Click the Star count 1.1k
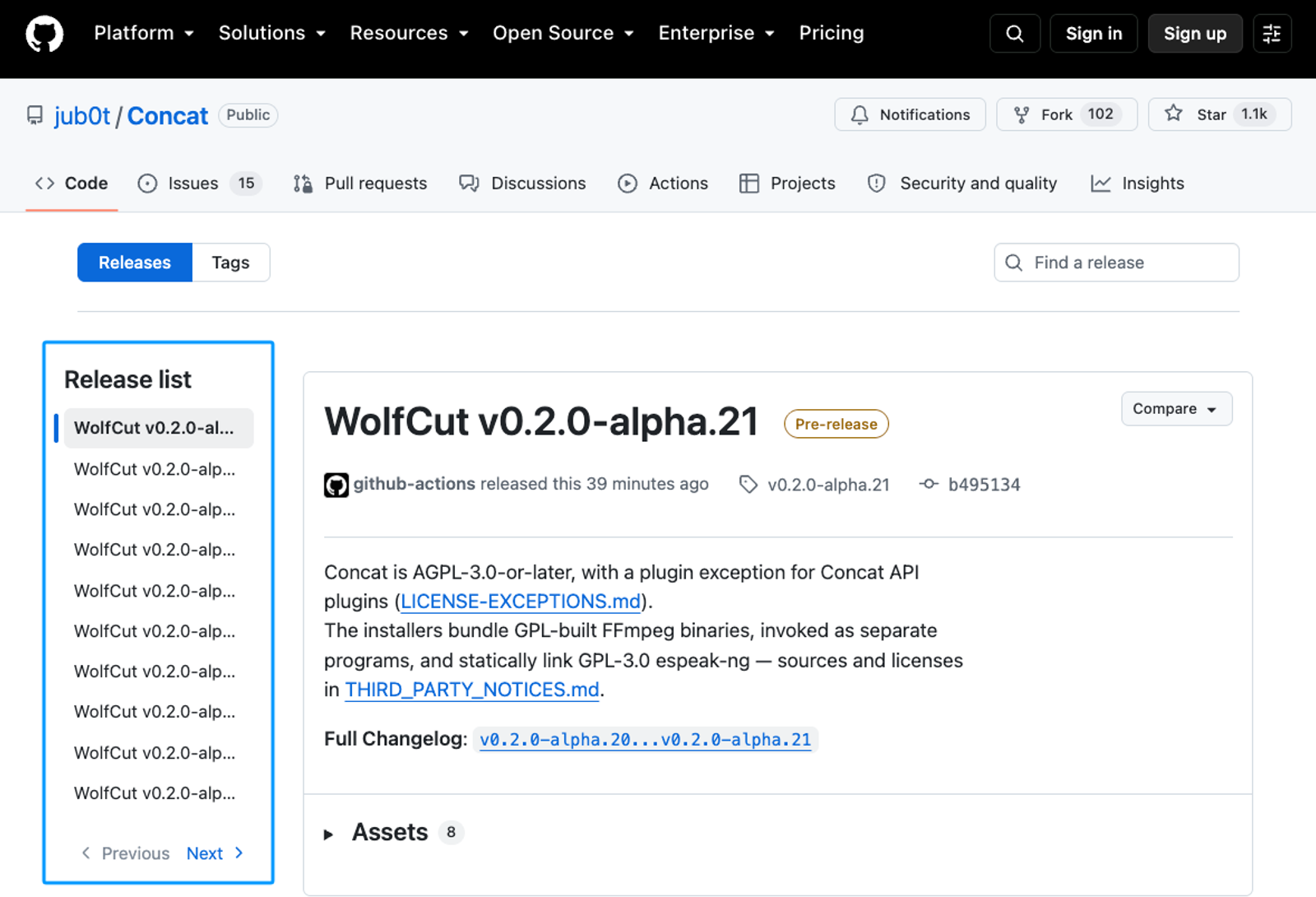 tap(1254, 114)
